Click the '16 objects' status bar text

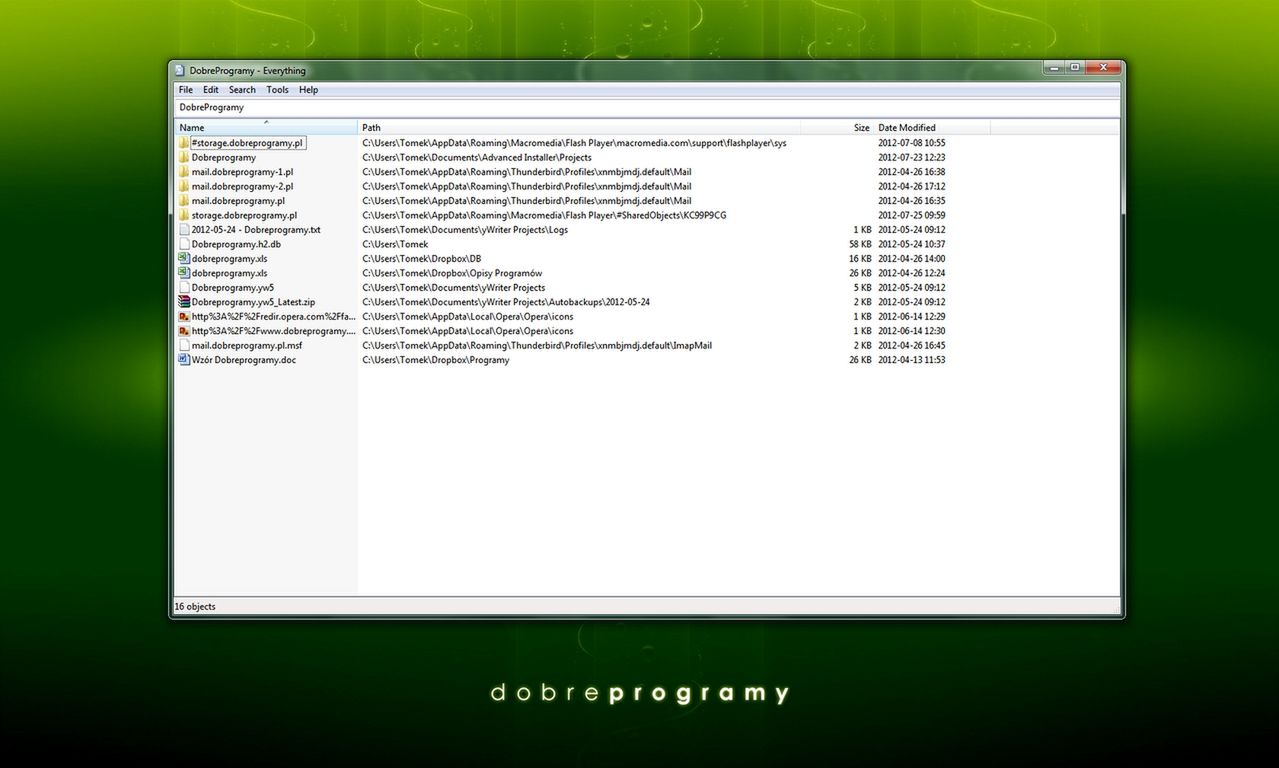point(195,607)
